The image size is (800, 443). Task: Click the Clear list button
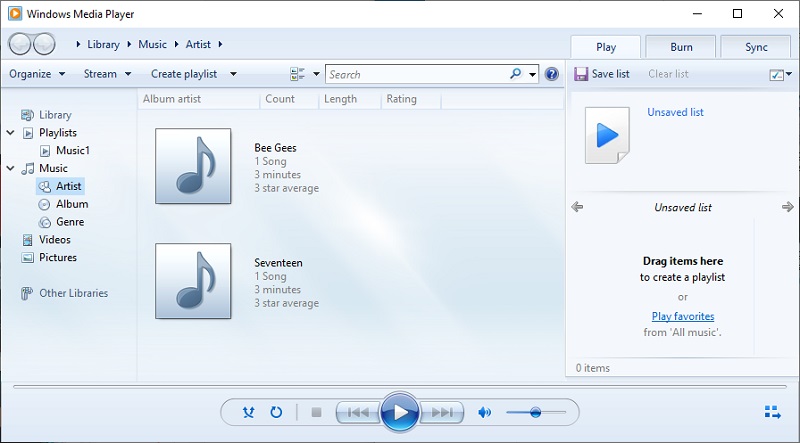(x=668, y=74)
